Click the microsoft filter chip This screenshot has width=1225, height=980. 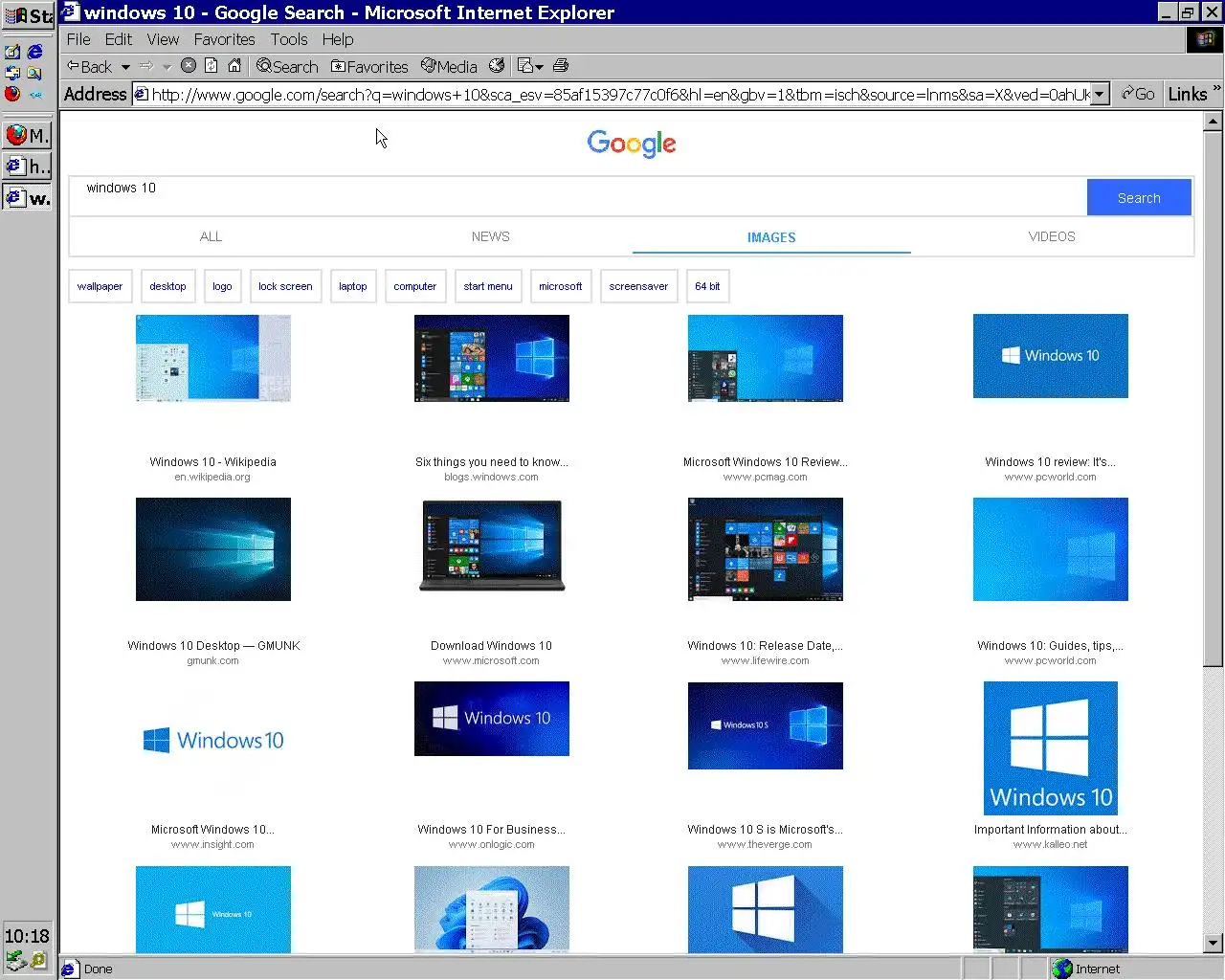tap(560, 286)
